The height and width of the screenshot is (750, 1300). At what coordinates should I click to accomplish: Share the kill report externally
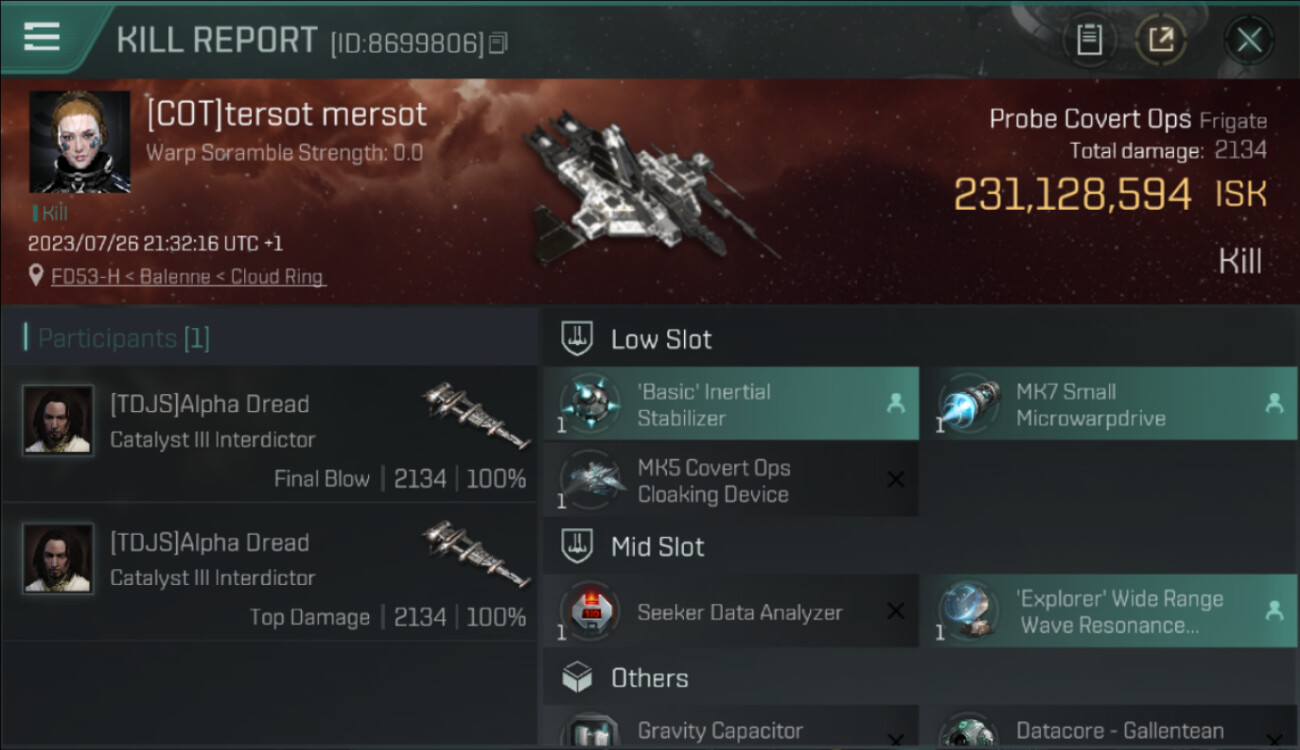(1161, 40)
